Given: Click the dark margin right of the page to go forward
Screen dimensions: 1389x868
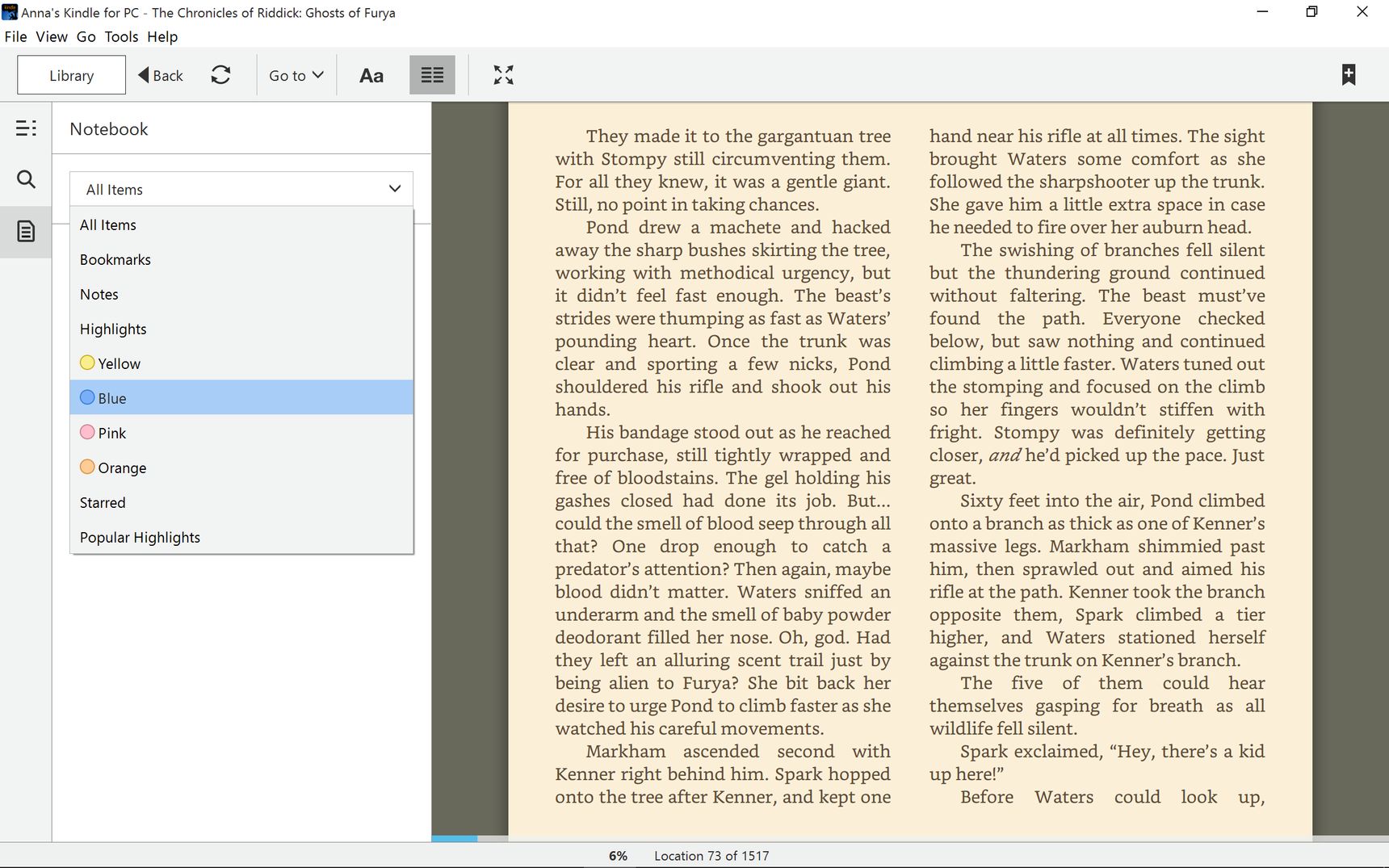Looking at the screenshot, I should [x=1350, y=468].
